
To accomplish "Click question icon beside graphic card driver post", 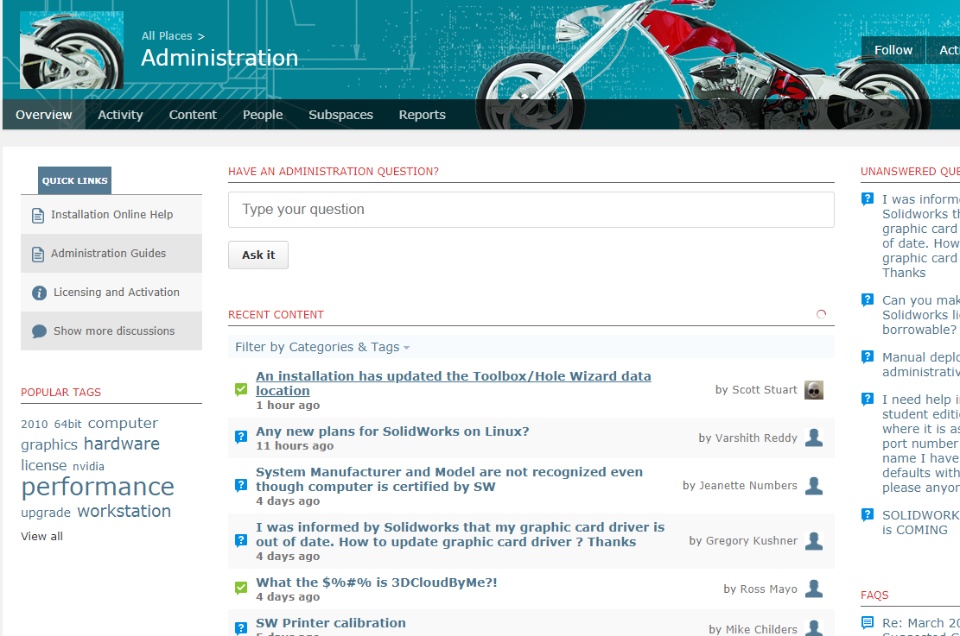I will [241, 540].
